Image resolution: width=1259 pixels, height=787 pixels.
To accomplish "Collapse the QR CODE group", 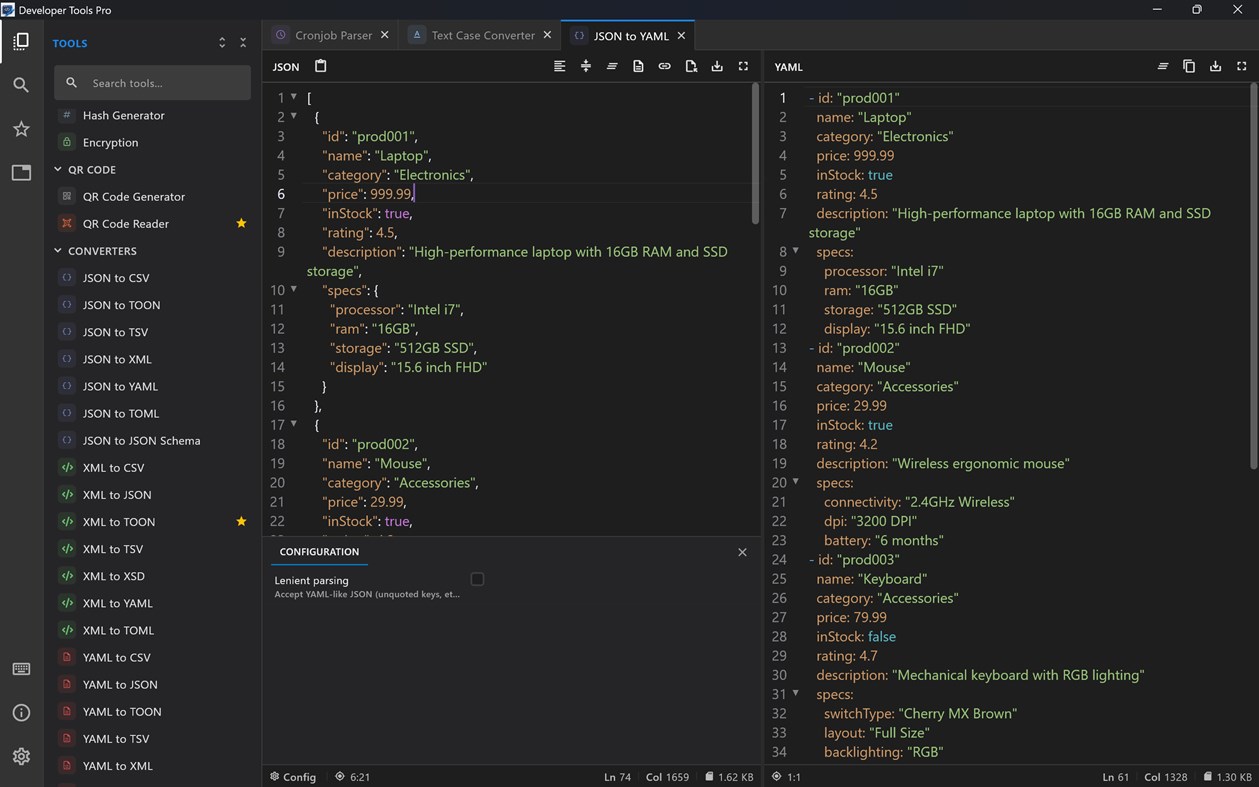I will click(58, 169).
